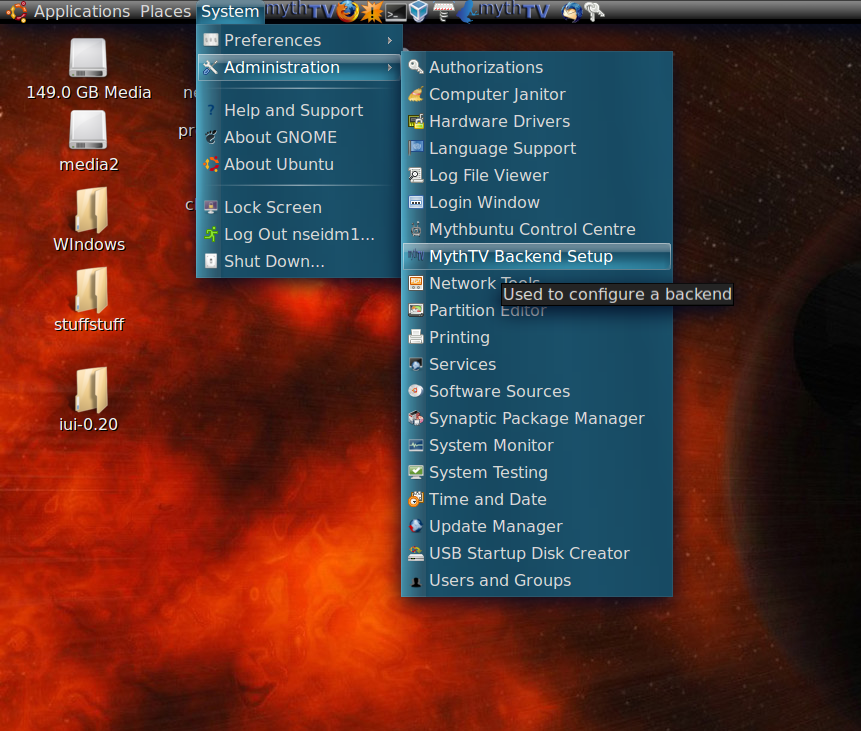861x731 pixels.
Task: Click the orange starburst panel launcher
Action: coord(372,12)
